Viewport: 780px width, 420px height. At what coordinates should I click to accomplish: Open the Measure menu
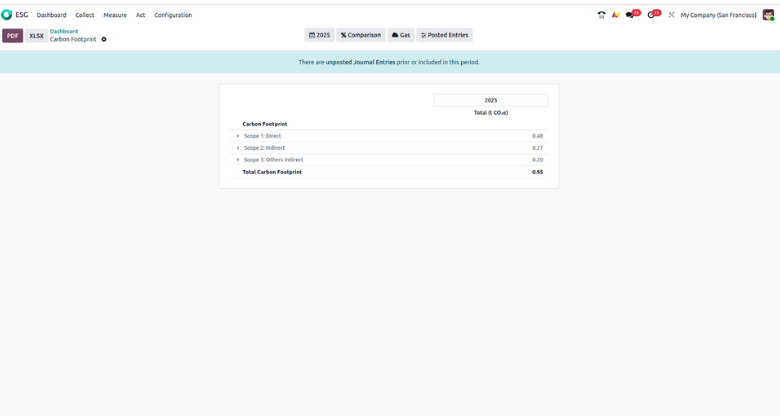pyautogui.click(x=115, y=15)
